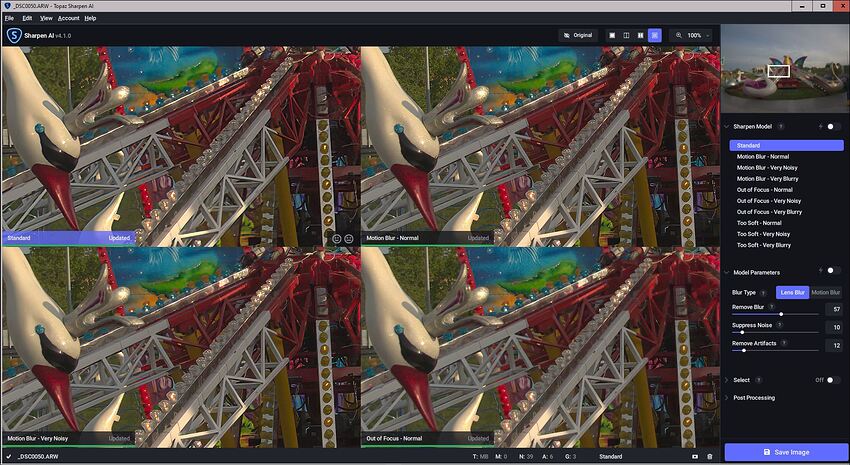The height and width of the screenshot is (465, 850).
Task: Choose Motion Blur type
Action: pyautogui.click(x=826, y=292)
